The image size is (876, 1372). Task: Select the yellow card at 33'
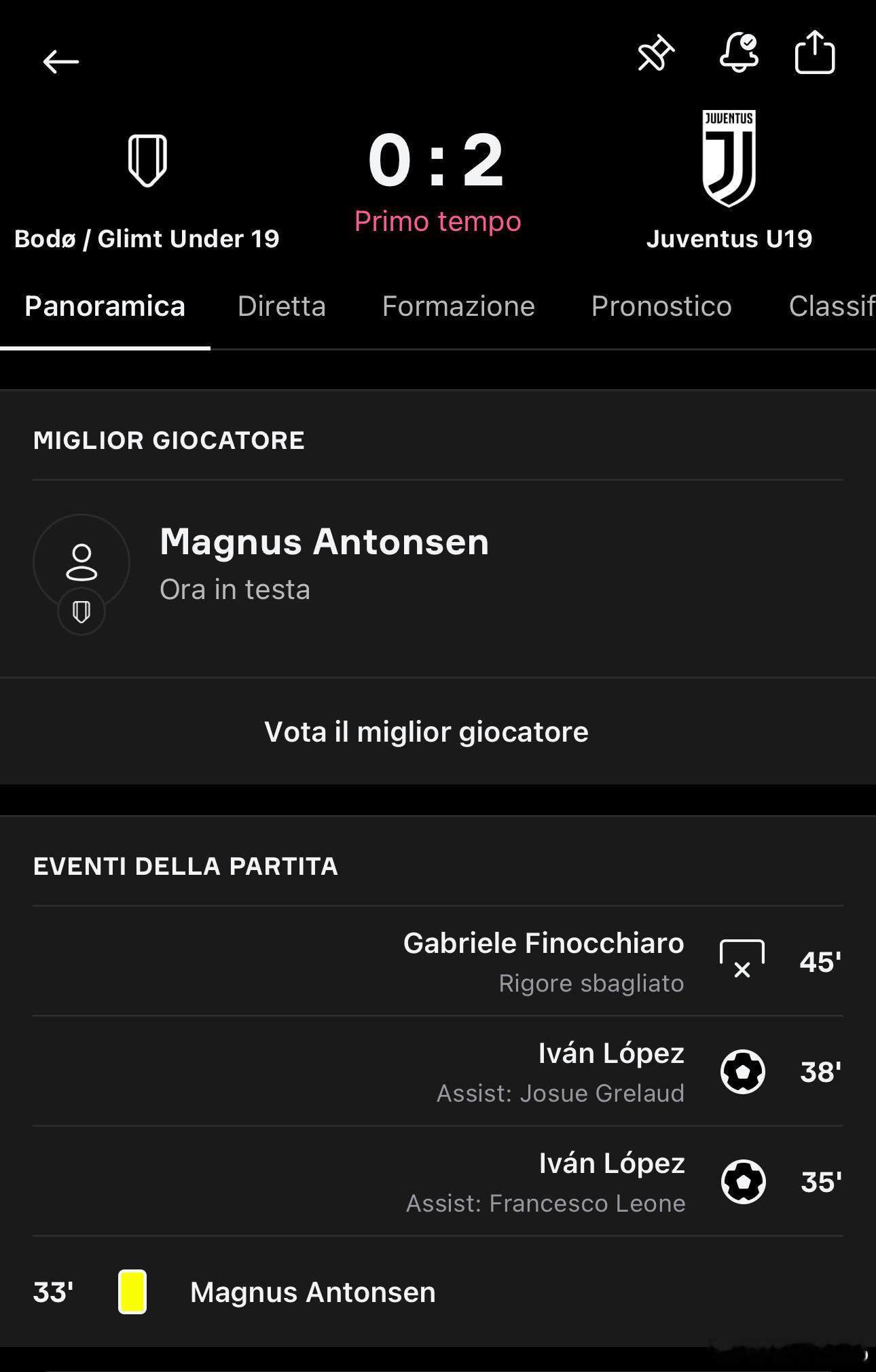132,1292
